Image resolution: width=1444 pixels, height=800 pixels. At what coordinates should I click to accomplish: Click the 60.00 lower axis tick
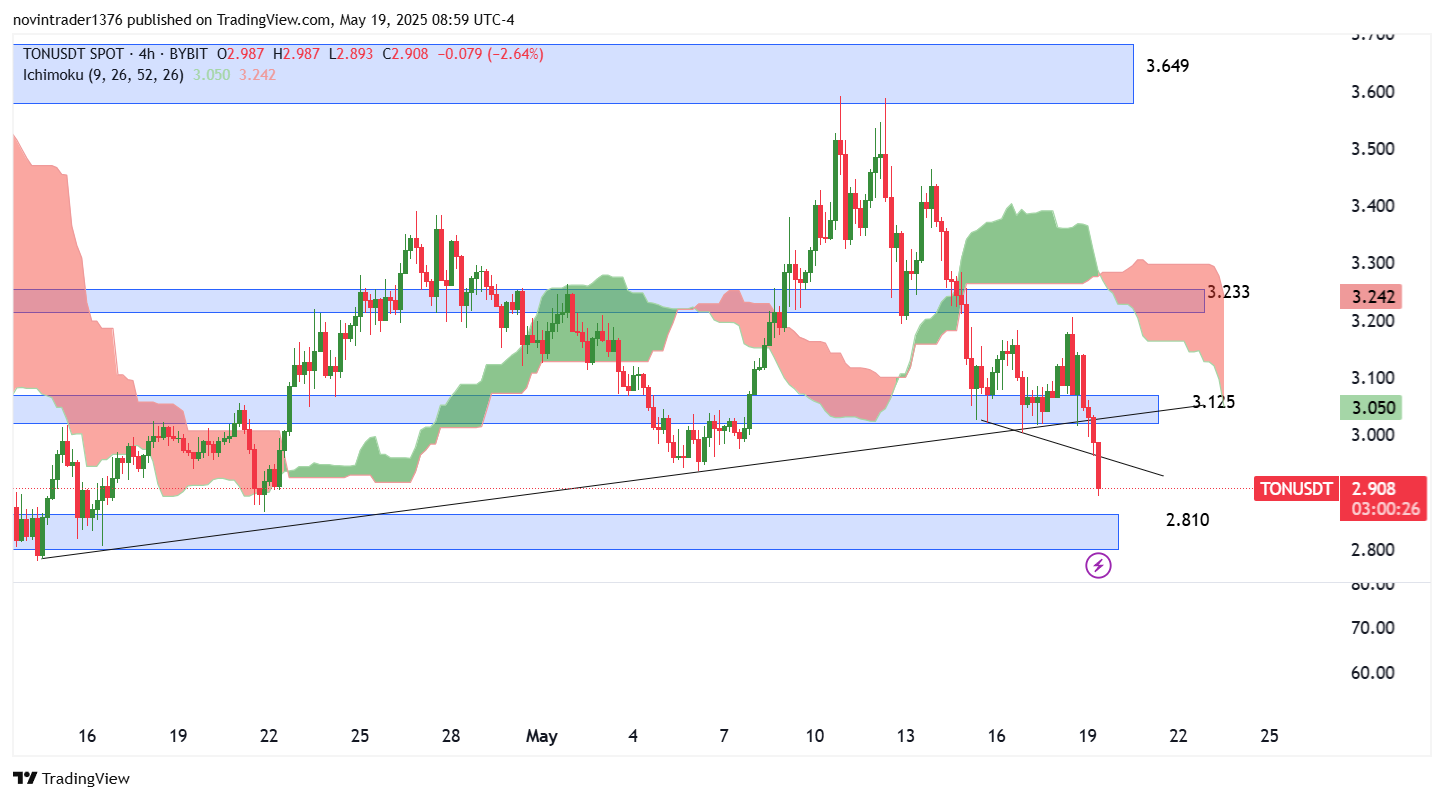(x=1372, y=672)
